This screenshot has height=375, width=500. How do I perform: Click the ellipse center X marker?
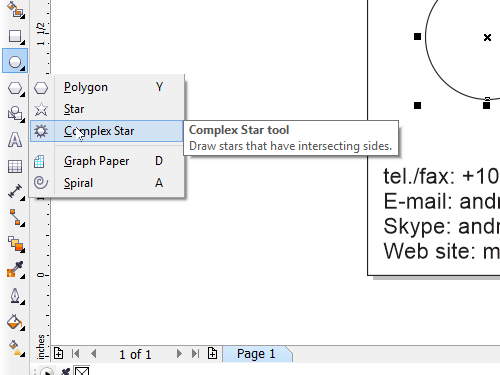coord(487,37)
